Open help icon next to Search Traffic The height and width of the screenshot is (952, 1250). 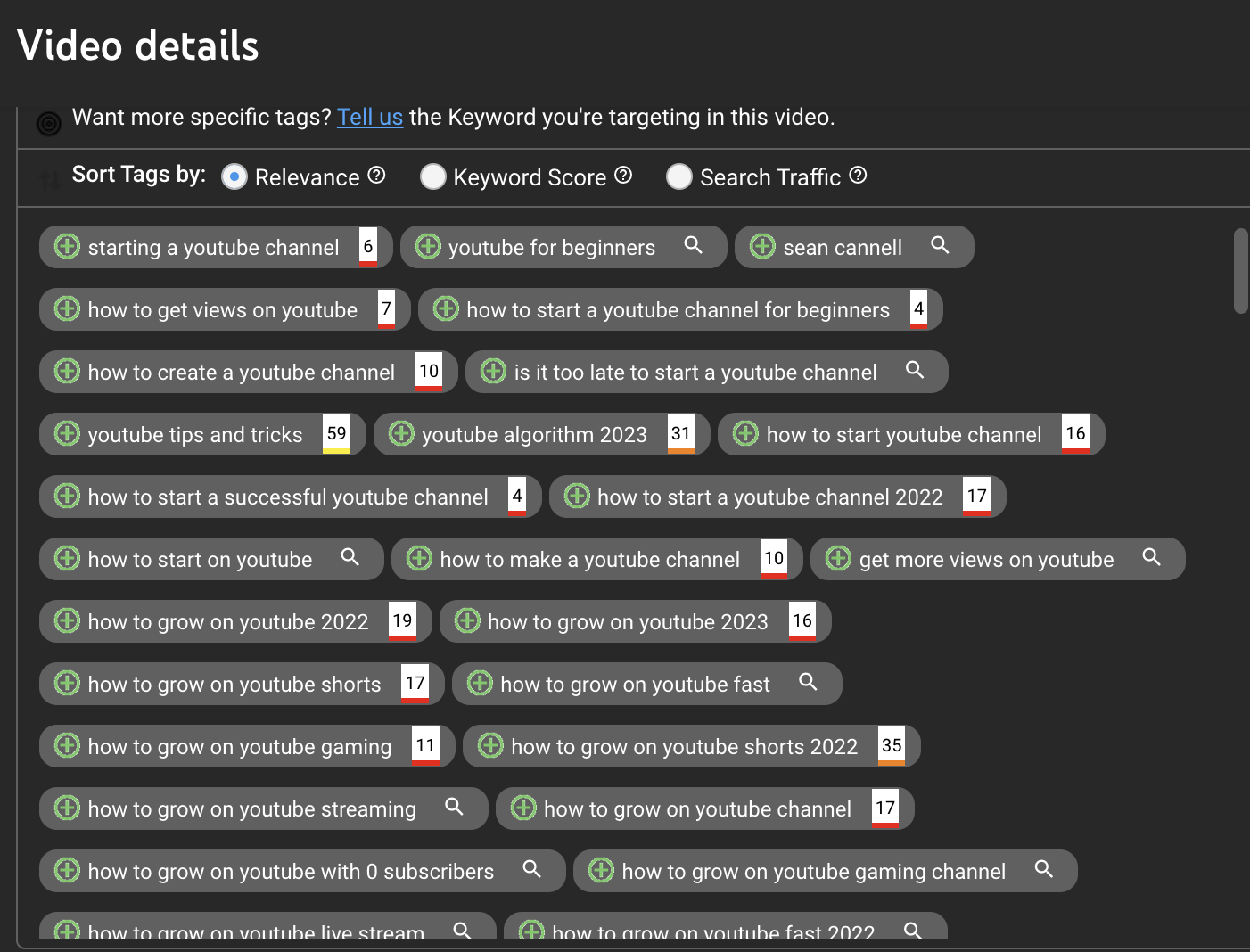pos(858,176)
